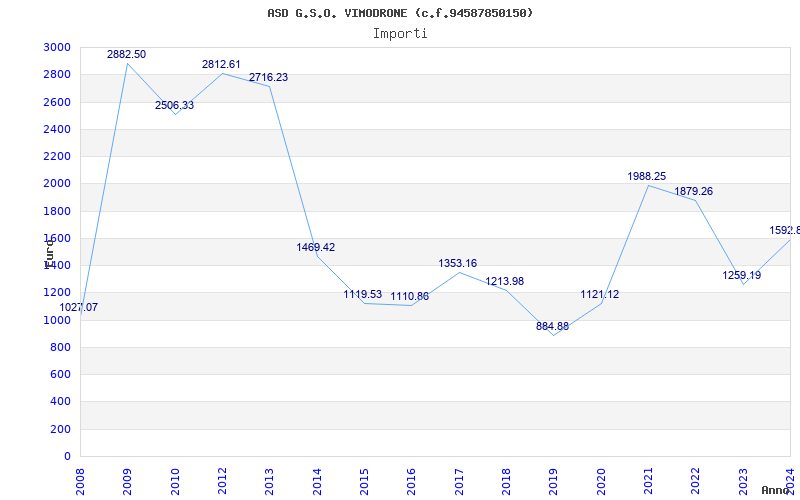Click the 800 y-axis tick label

tap(60, 347)
